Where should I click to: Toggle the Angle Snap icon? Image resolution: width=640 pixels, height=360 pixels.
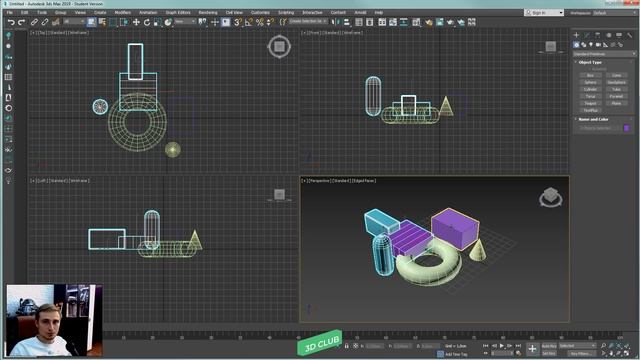[249, 22]
